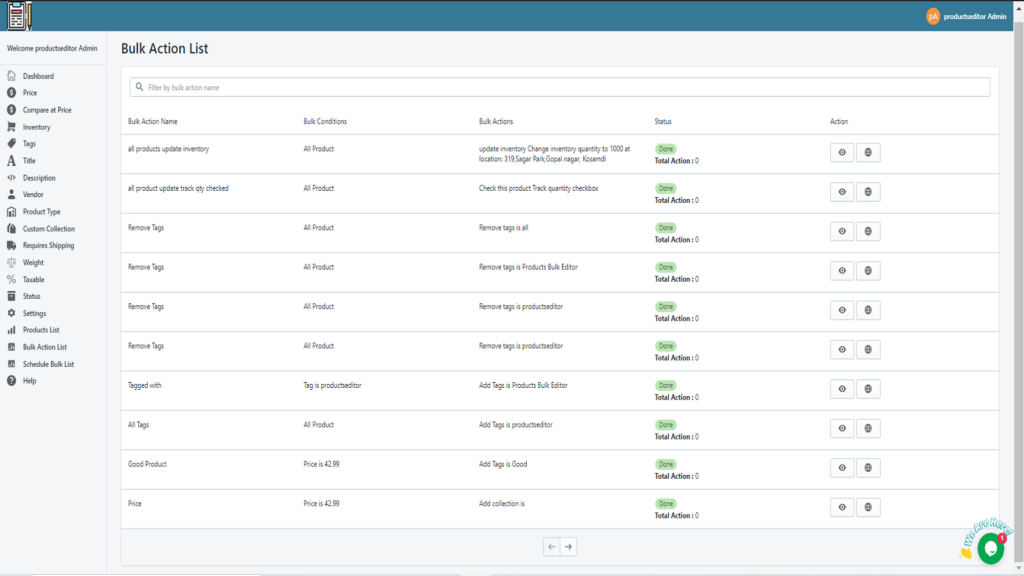View the 'Remove tags is Products Bulk Editor' row via eye

tap(842, 270)
